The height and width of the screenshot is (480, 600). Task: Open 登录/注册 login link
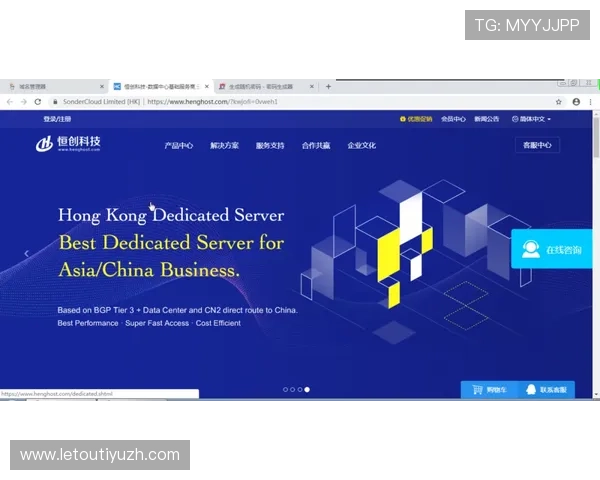[x=57, y=119]
